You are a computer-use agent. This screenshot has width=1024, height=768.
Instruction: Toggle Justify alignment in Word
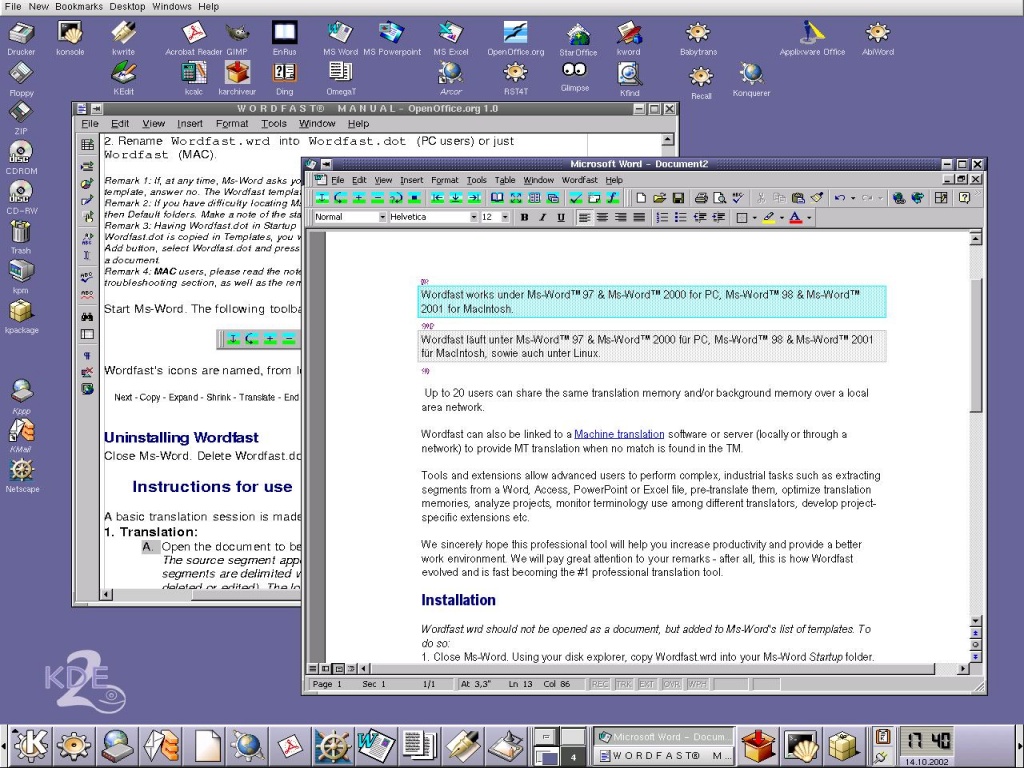639,217
